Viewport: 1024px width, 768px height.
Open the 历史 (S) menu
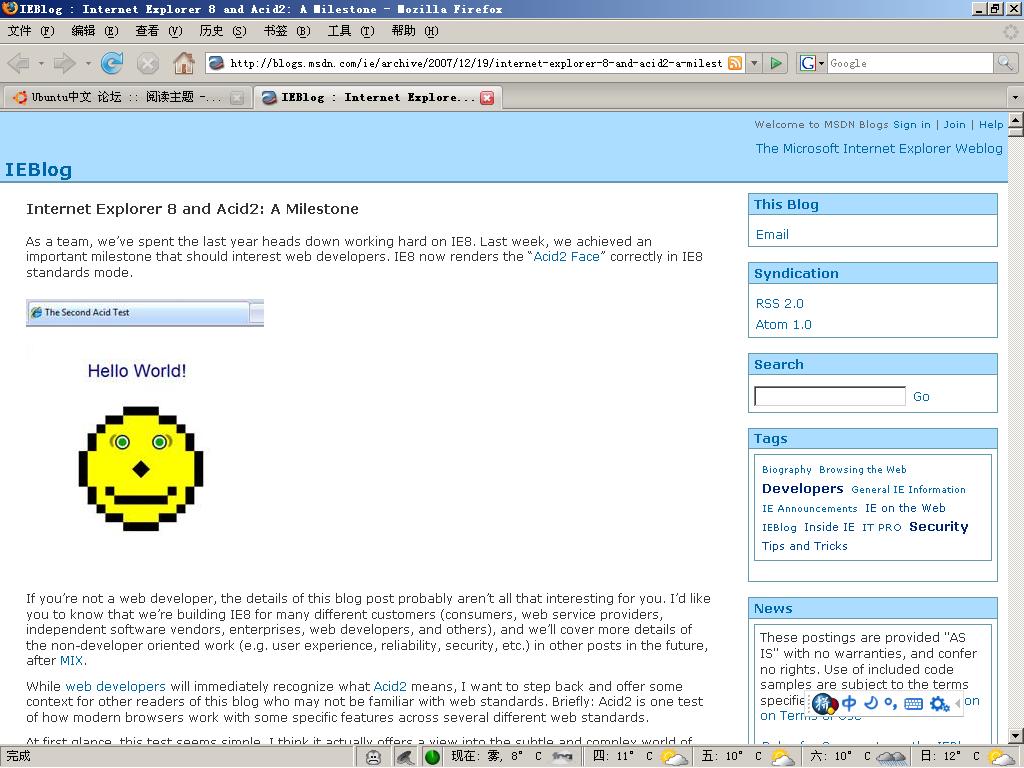pos(223,31)
